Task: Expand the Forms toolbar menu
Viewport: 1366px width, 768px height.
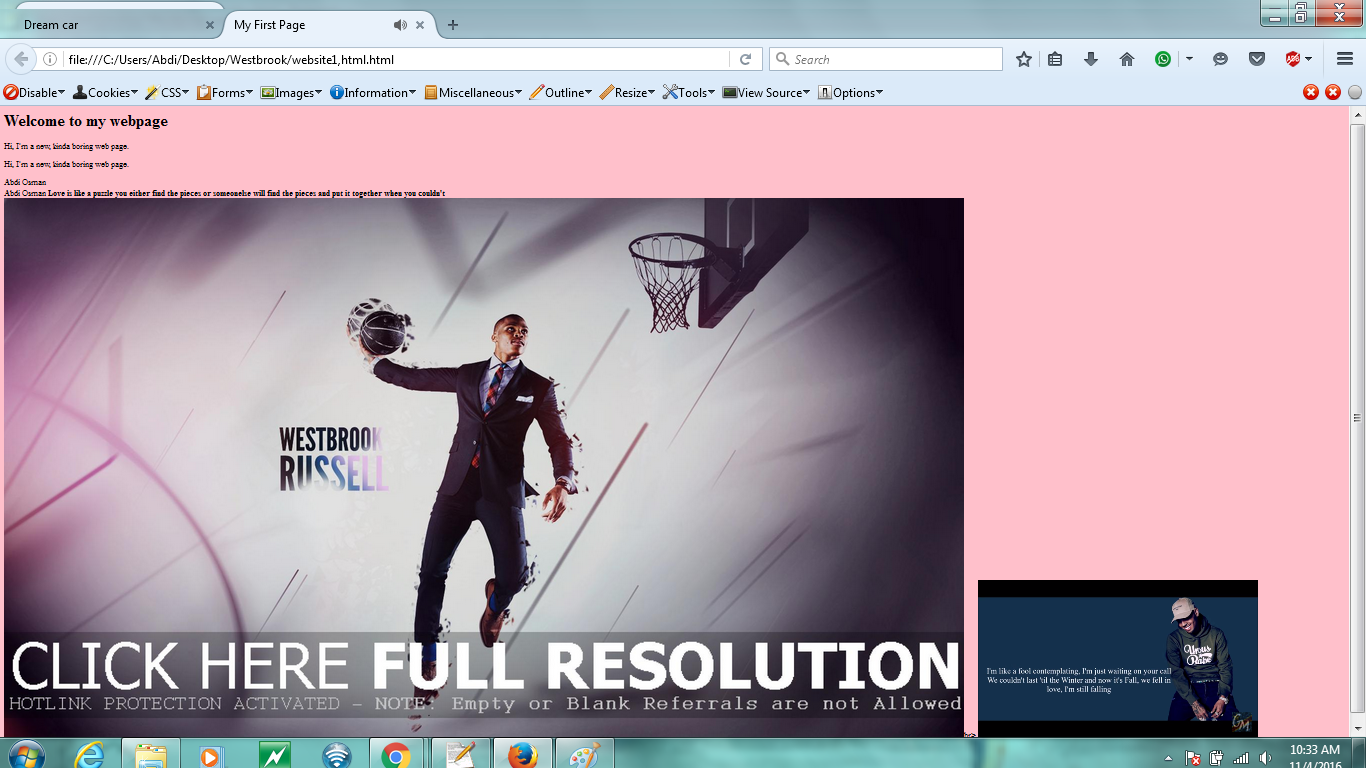Action: [225, 92]
